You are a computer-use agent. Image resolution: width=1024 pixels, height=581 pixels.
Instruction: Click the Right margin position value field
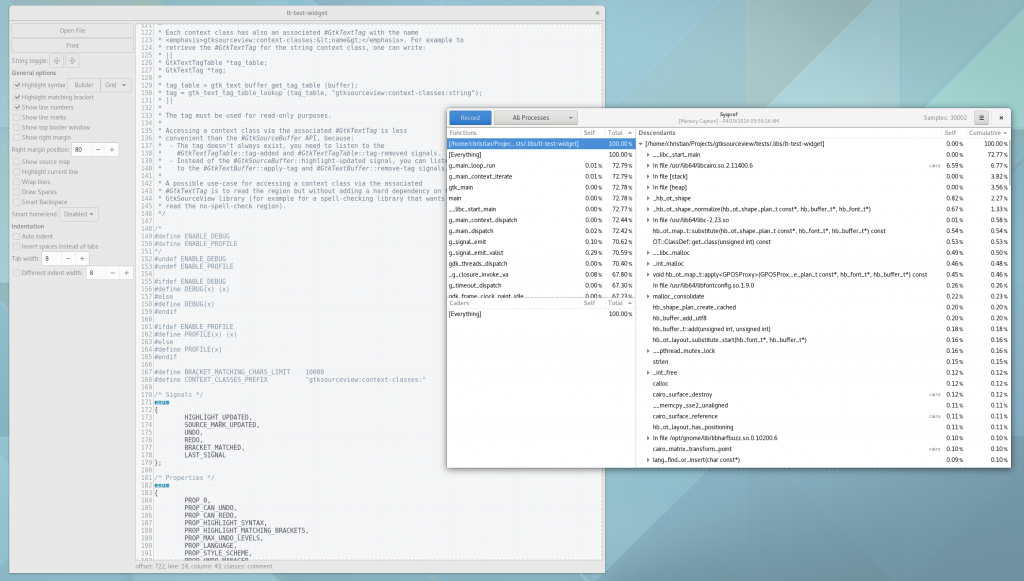click(x=81, y=149)
